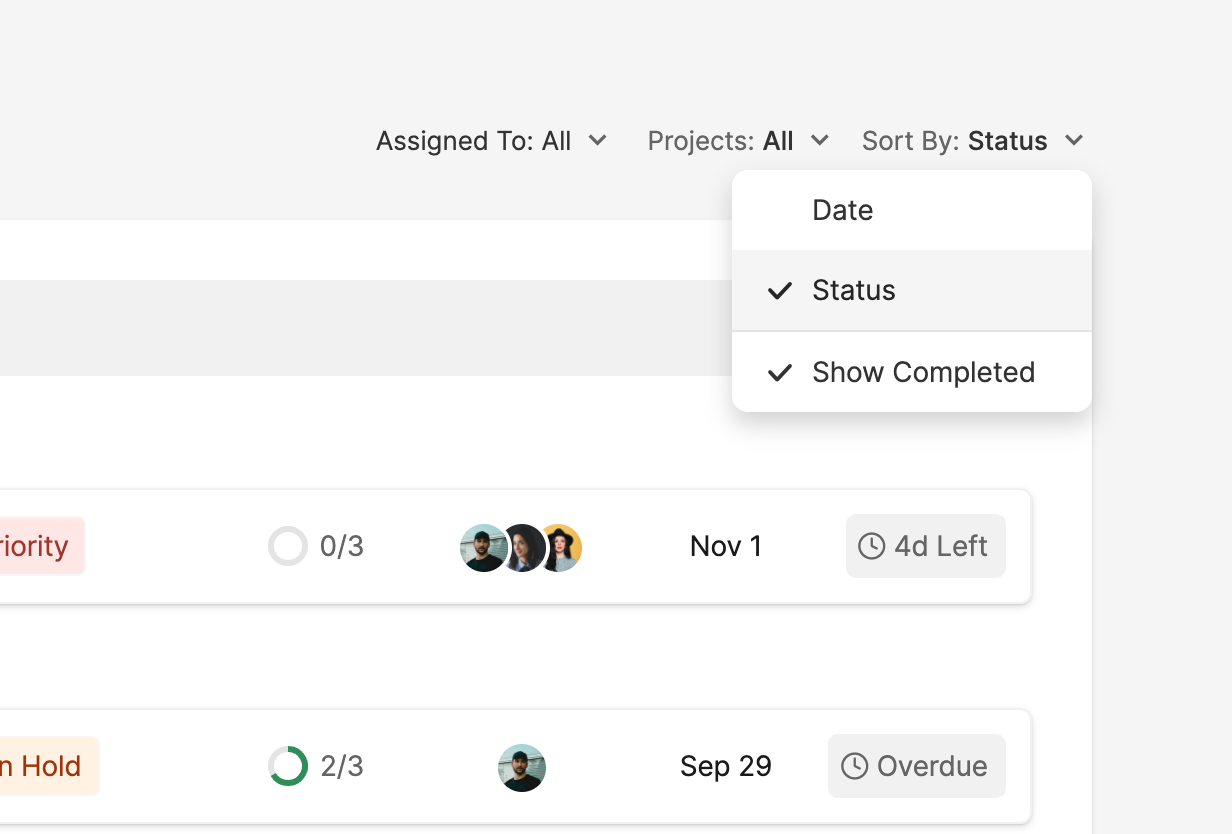Viewport: 1232px width, 834px height.
Task: Click the Sep 29 due date
Action: coord(726,766)
